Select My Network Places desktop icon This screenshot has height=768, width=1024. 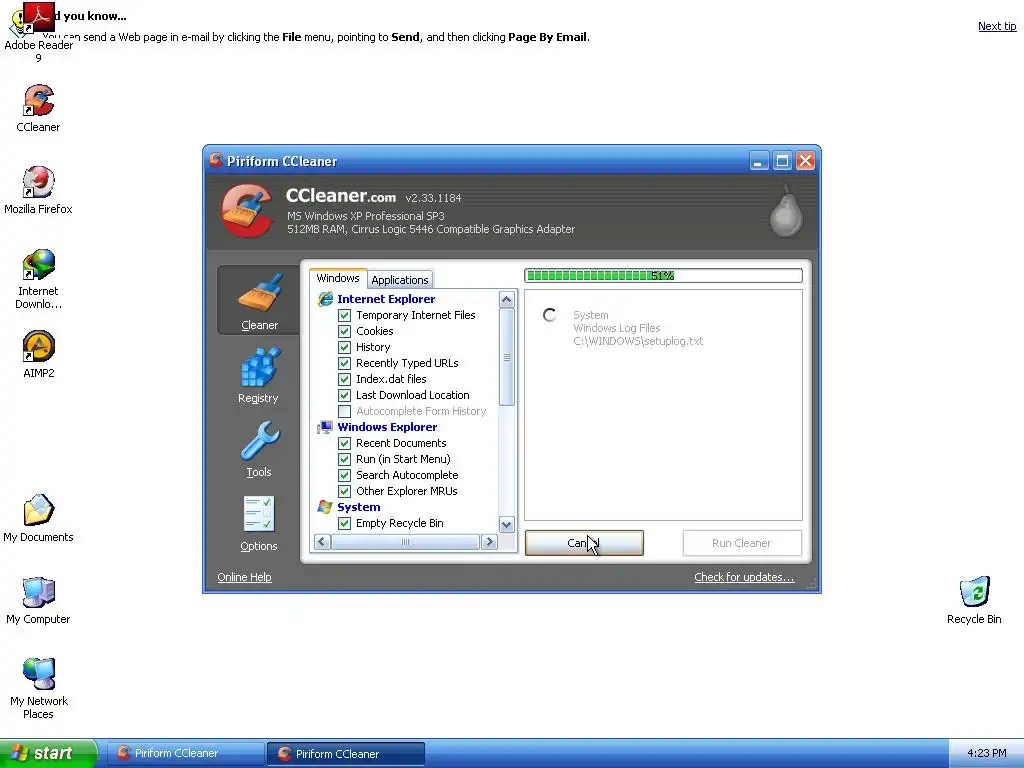click(x=38, y=689)
